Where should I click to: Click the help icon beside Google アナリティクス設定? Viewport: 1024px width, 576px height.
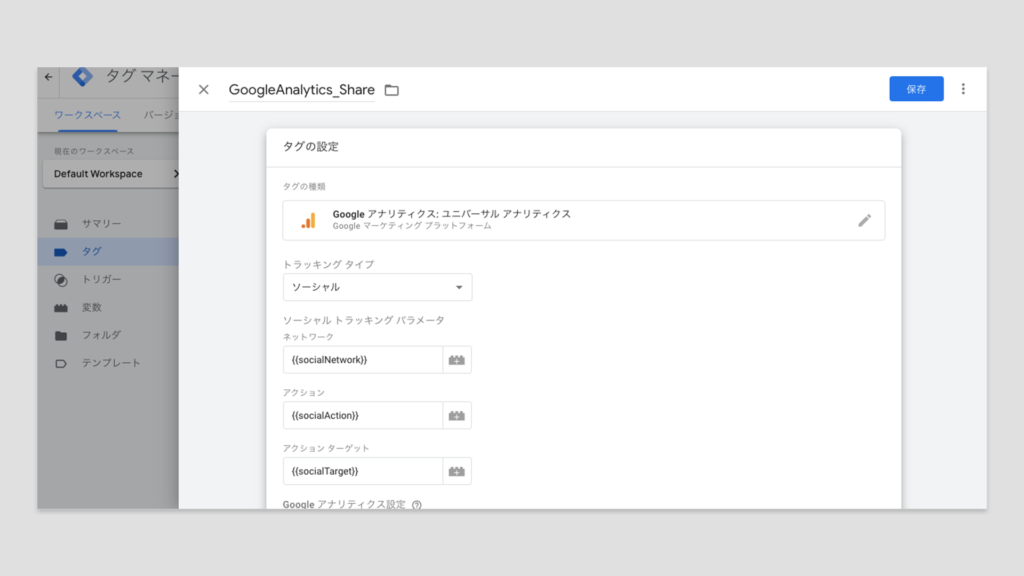(x=417, y=505)
